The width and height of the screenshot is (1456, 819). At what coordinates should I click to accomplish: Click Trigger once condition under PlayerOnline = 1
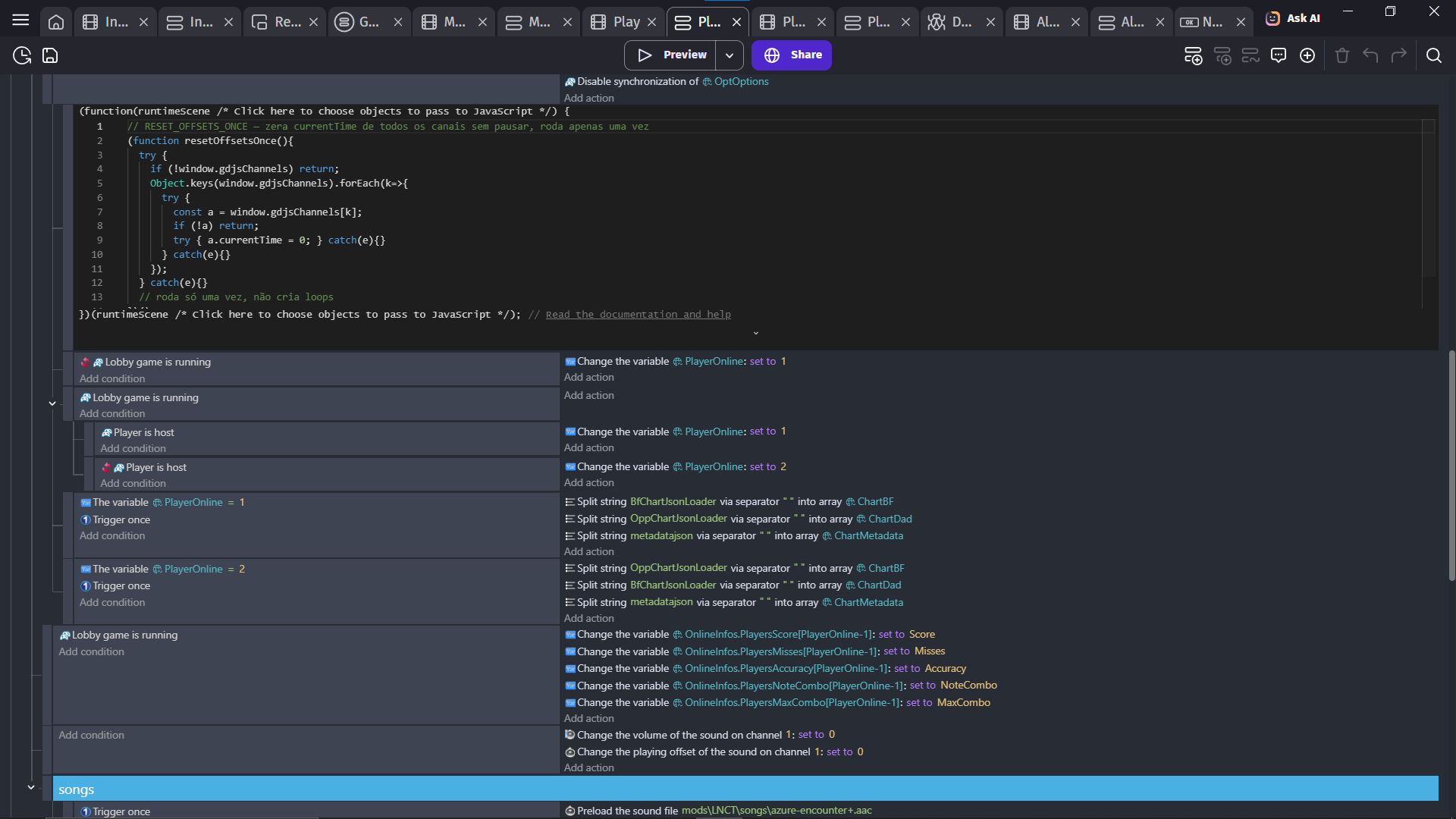pyautogui.click(x=121, y=520)
